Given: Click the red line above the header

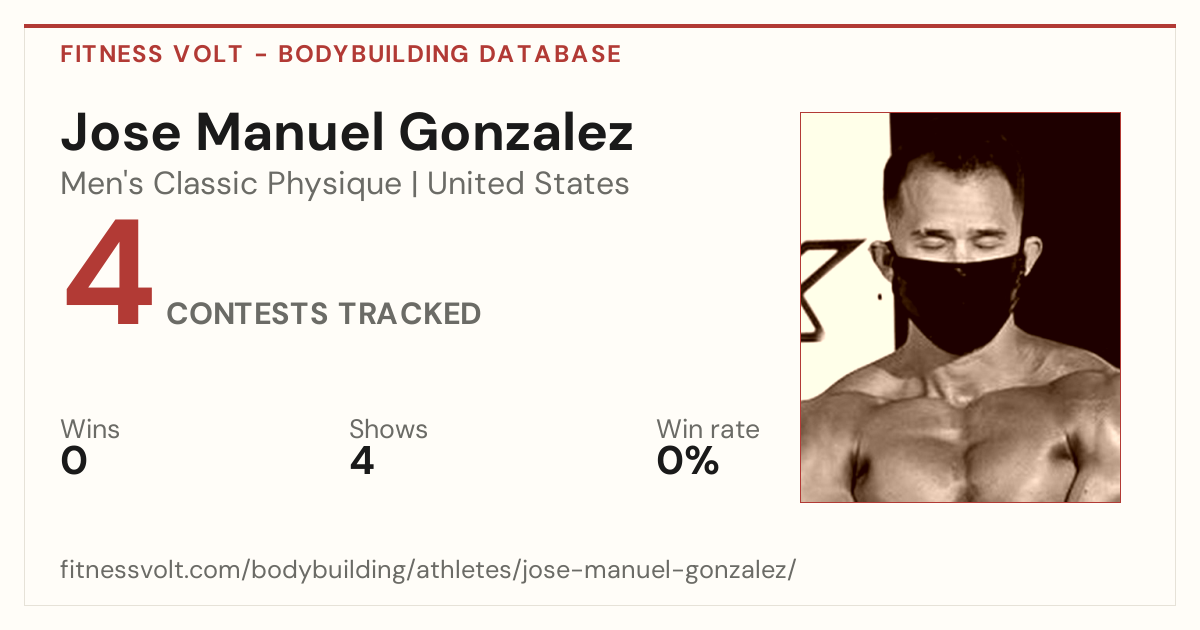Looking at the screenshot, I should pos(600,26).
